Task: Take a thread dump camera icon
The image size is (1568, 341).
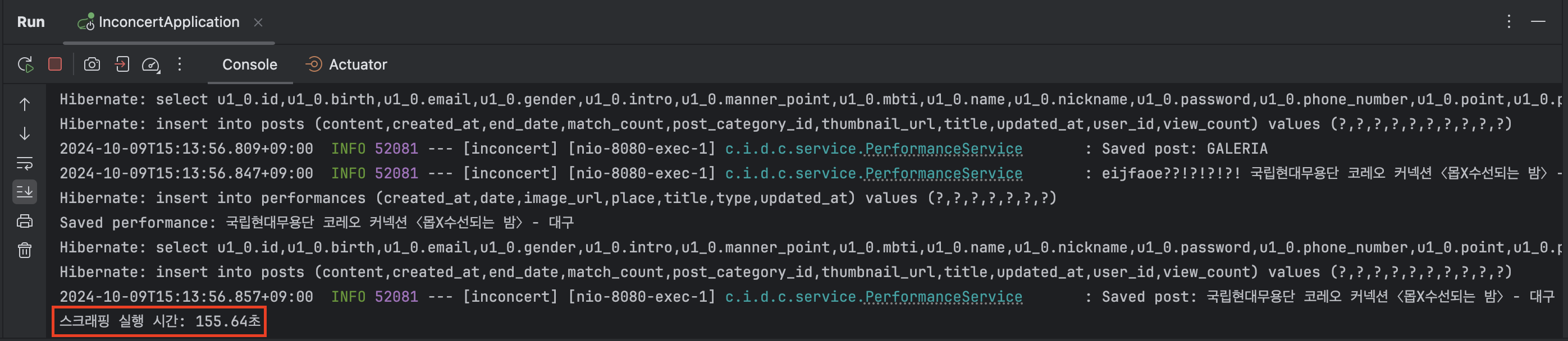Action: click(x=92, y=64)
